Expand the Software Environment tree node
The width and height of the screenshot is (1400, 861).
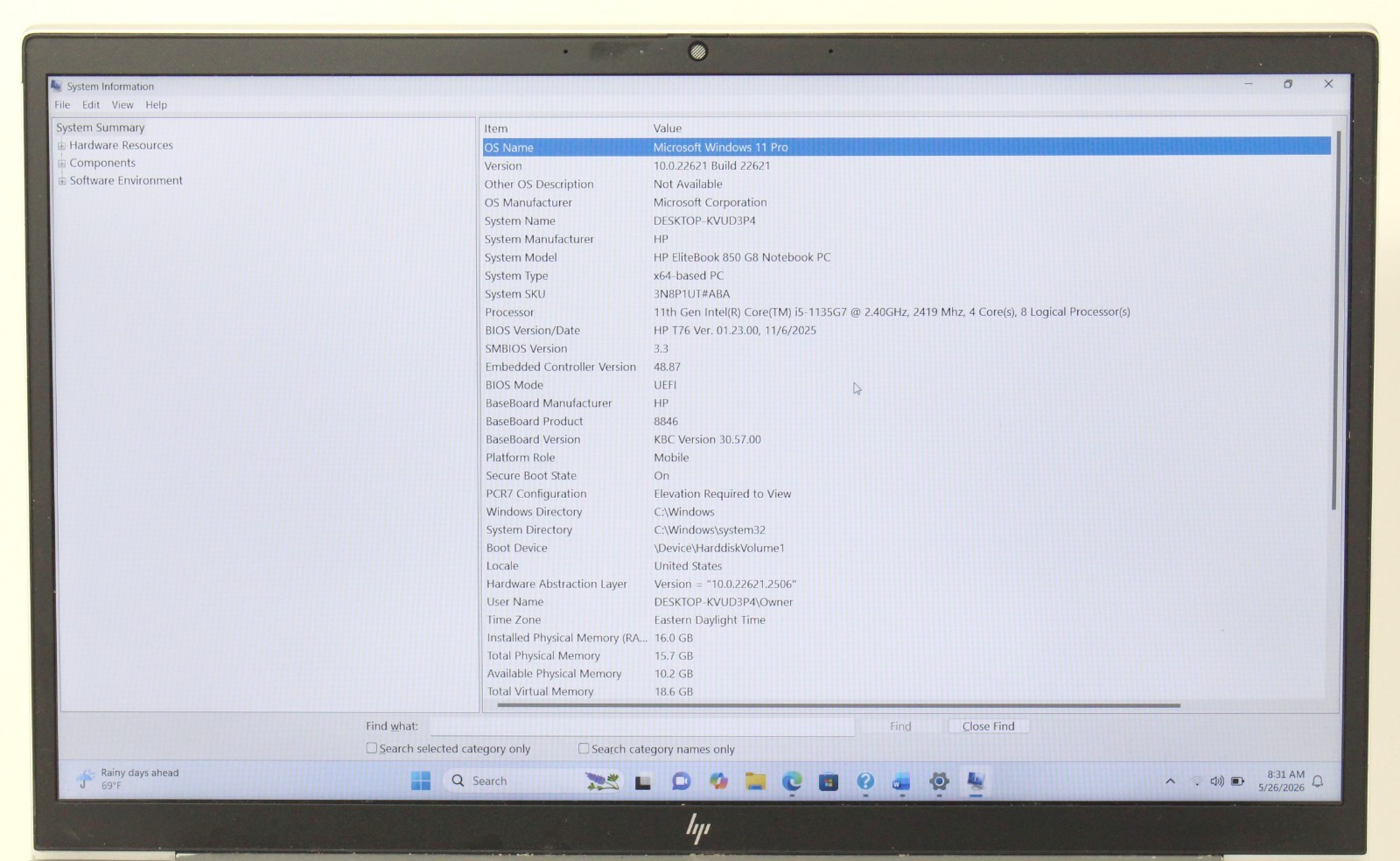pyautogui.click(x=62, y=181)
